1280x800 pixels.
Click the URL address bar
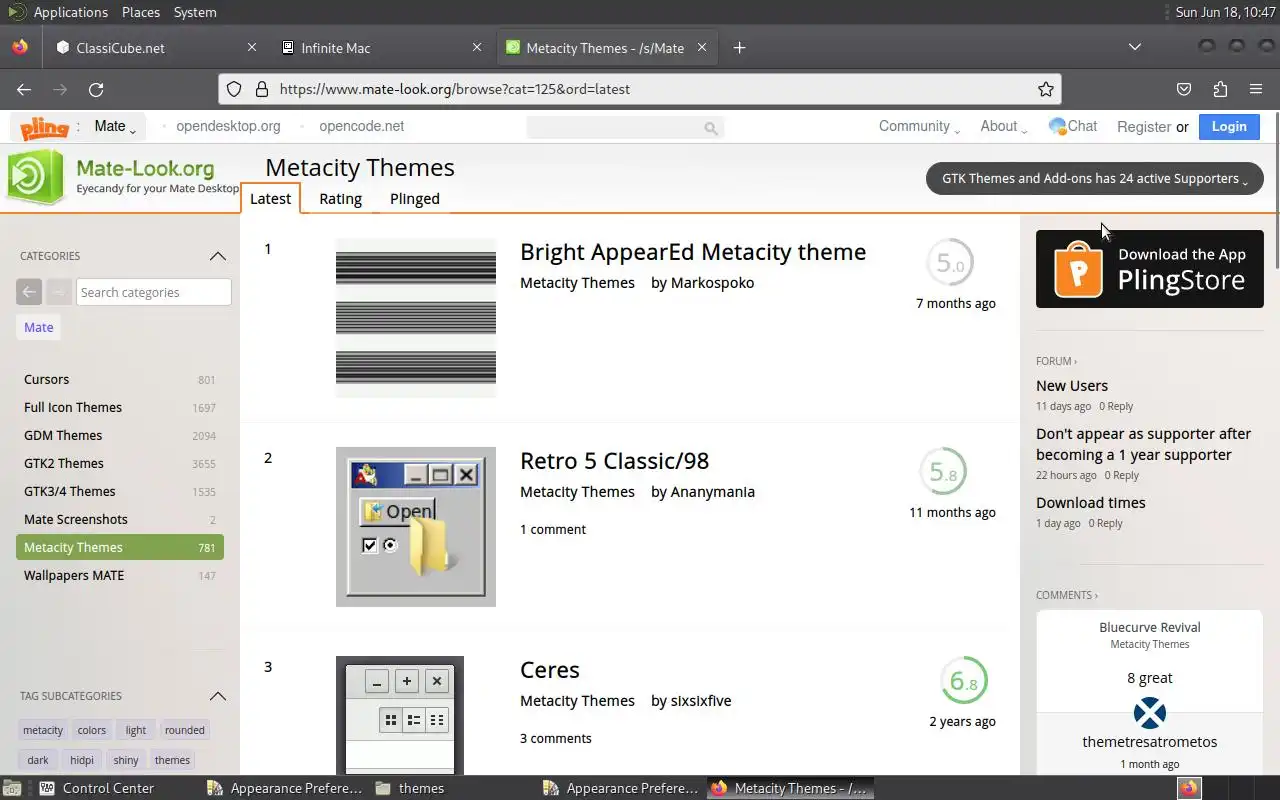640,89
